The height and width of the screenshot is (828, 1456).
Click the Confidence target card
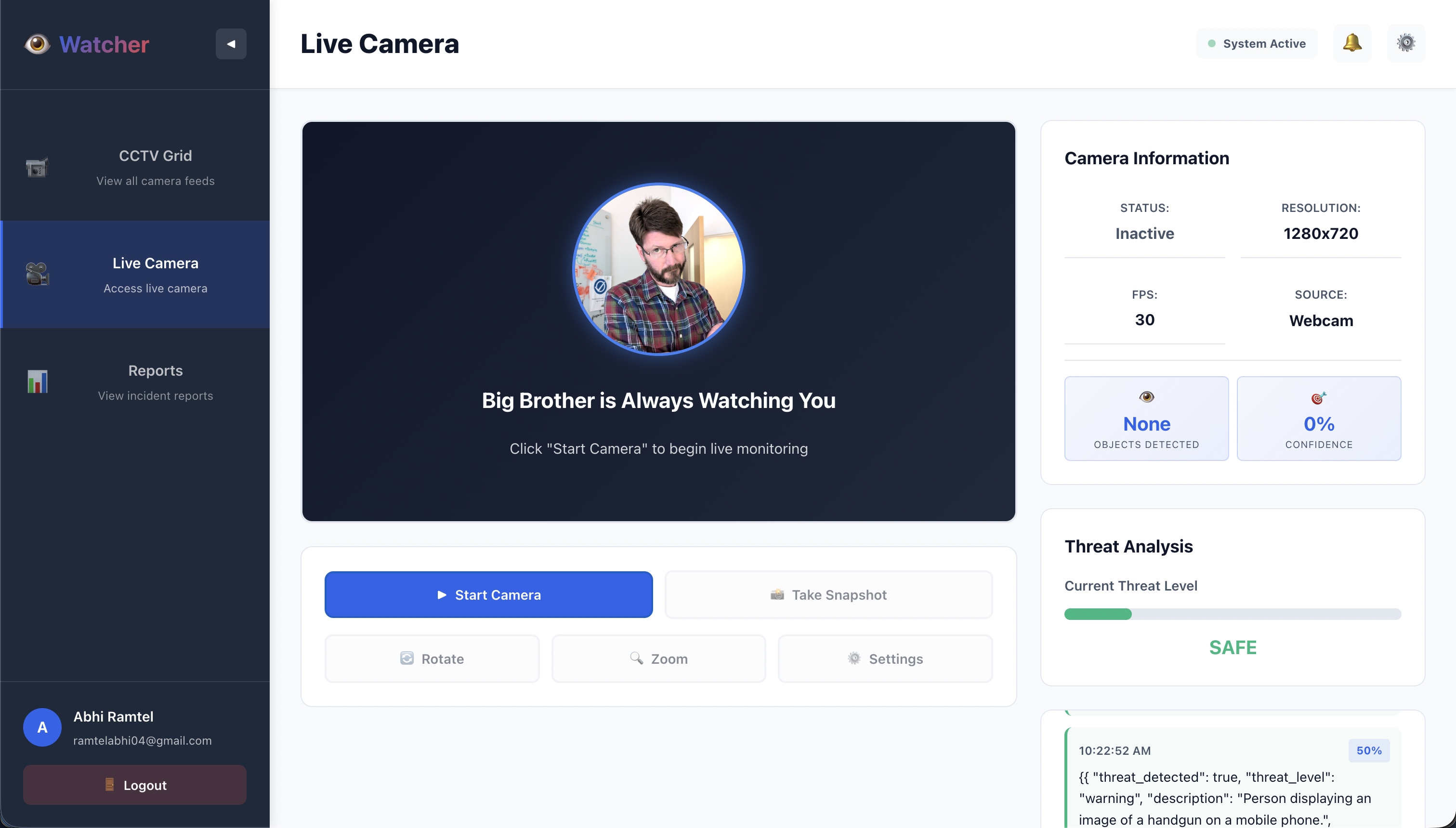1318,419
